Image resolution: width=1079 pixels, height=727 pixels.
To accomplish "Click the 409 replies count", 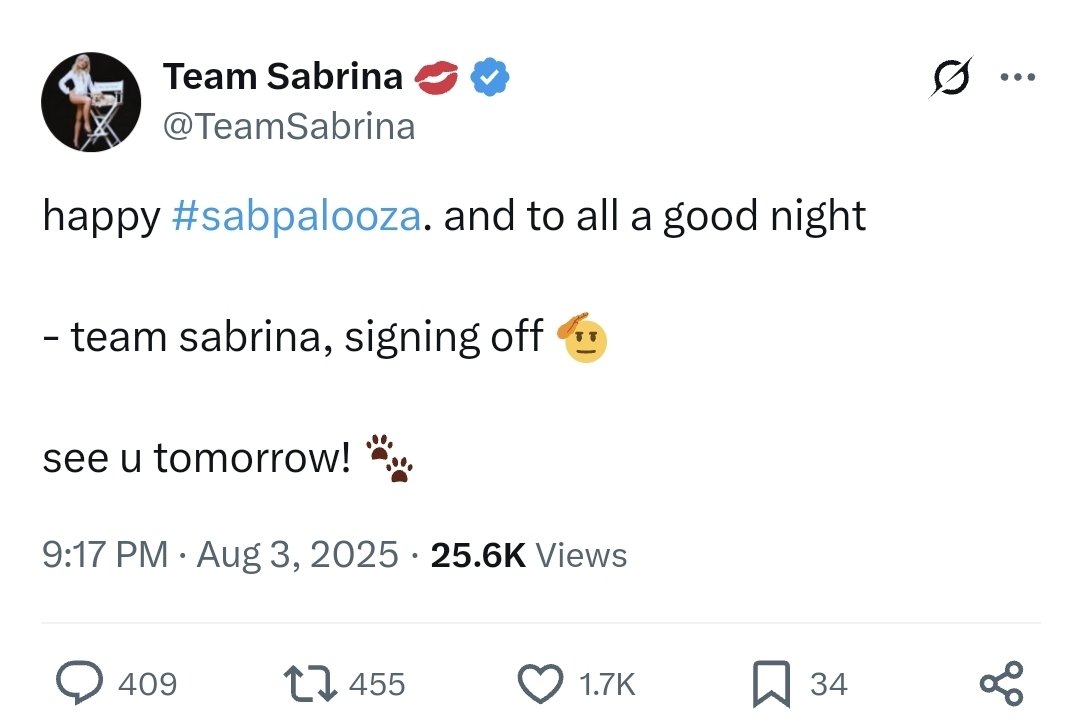I will pos(147,684).
